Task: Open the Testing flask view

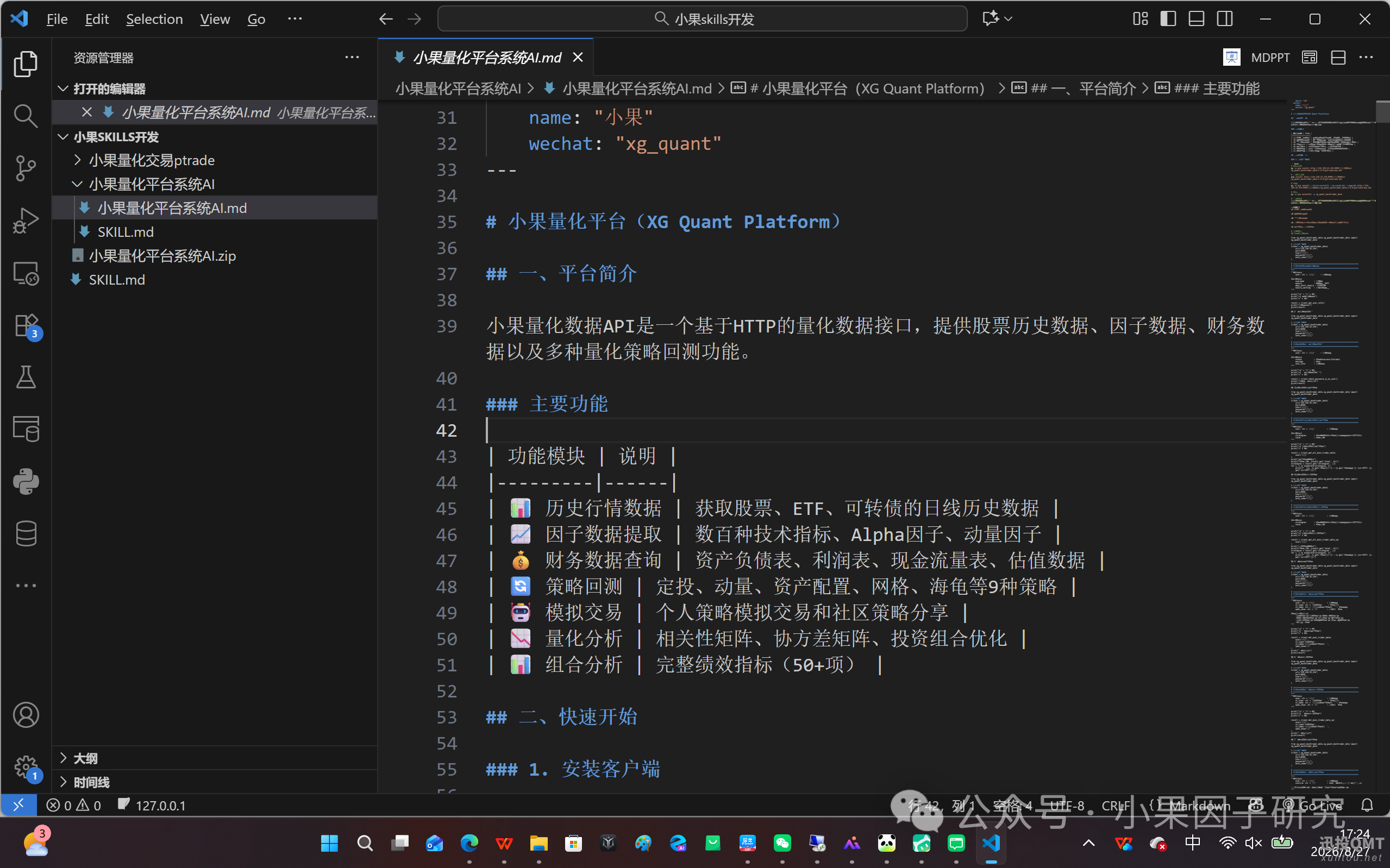Action: tap(25, 377)
